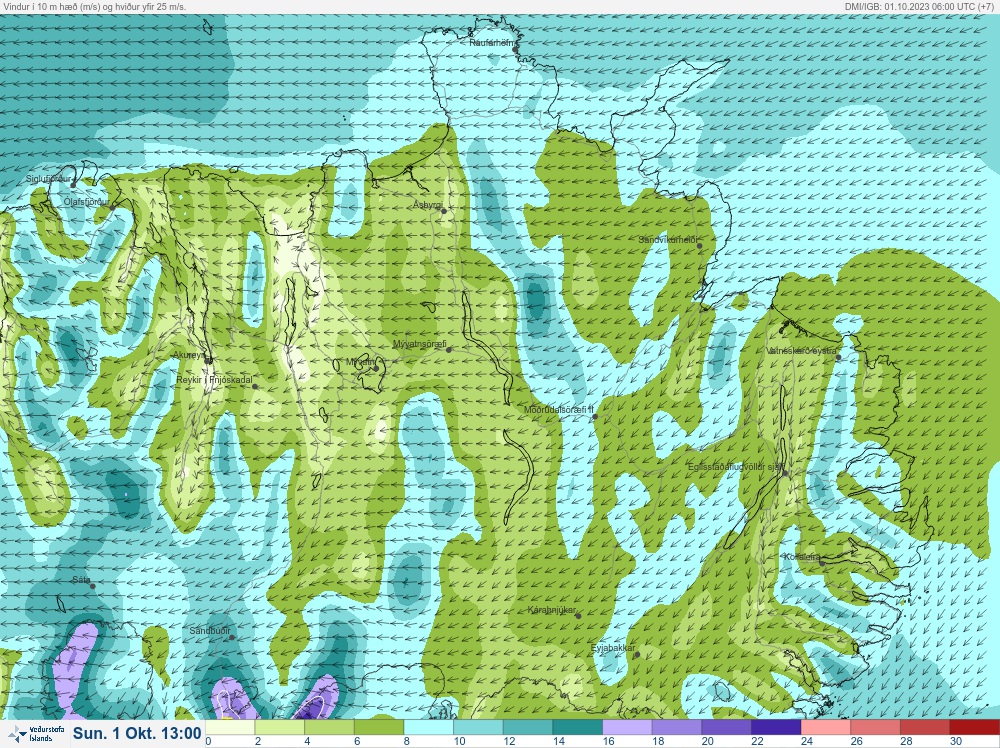Select the 18–20 m/s purple legend swatch
The image size is (1000, 748).
tap(677, 727)
